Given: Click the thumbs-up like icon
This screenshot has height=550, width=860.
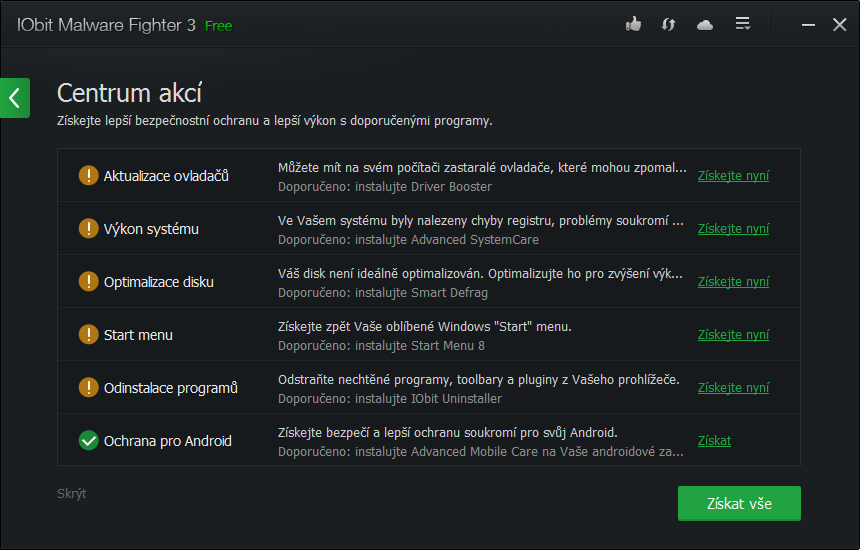Looking at the screenshot, I should click(x=633, y=25).
